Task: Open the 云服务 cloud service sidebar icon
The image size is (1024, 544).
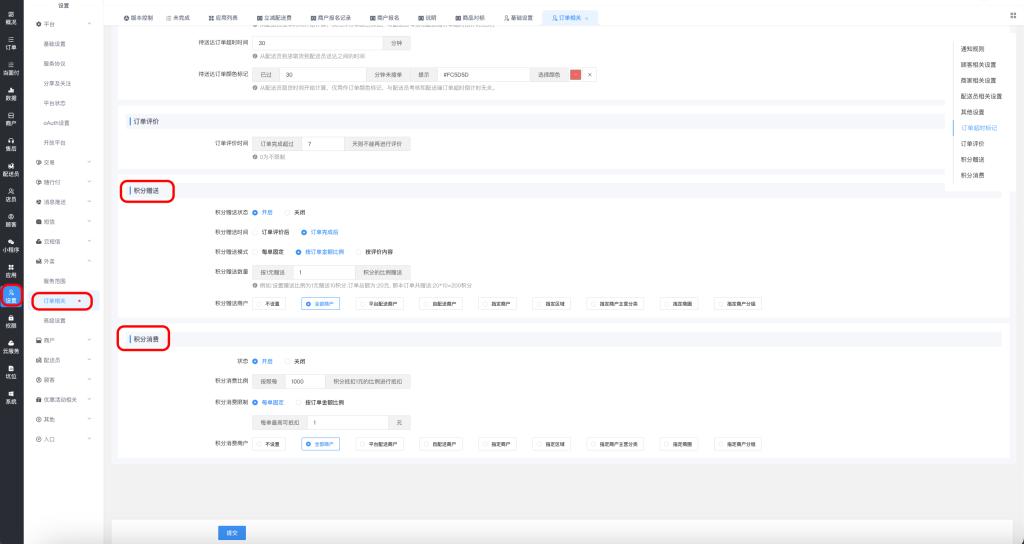Action: (11, 347)
